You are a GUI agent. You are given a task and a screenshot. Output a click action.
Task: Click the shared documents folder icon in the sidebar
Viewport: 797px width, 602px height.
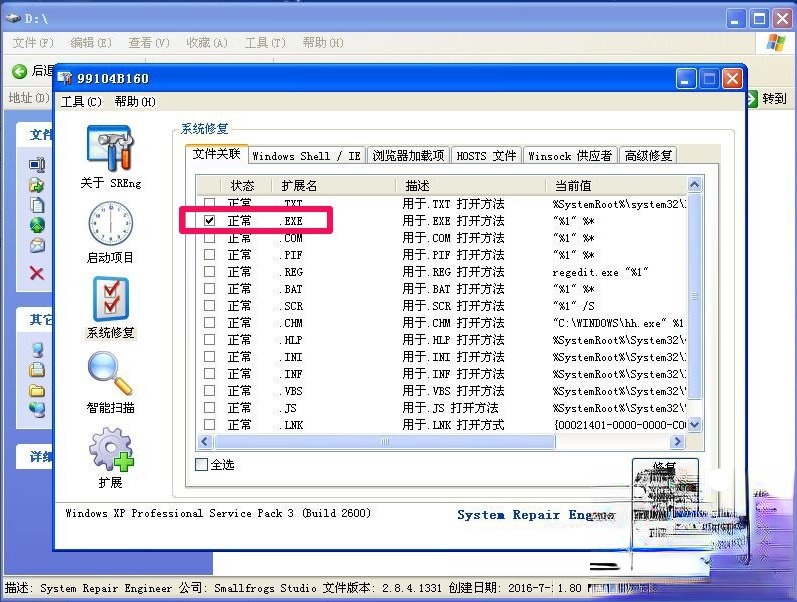(x=37, y=390)
